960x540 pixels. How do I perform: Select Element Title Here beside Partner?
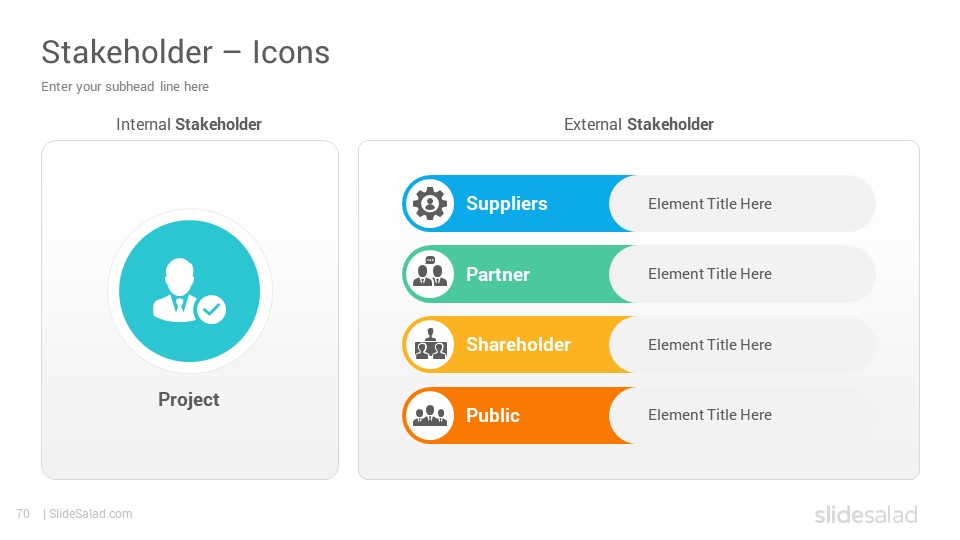710,274
